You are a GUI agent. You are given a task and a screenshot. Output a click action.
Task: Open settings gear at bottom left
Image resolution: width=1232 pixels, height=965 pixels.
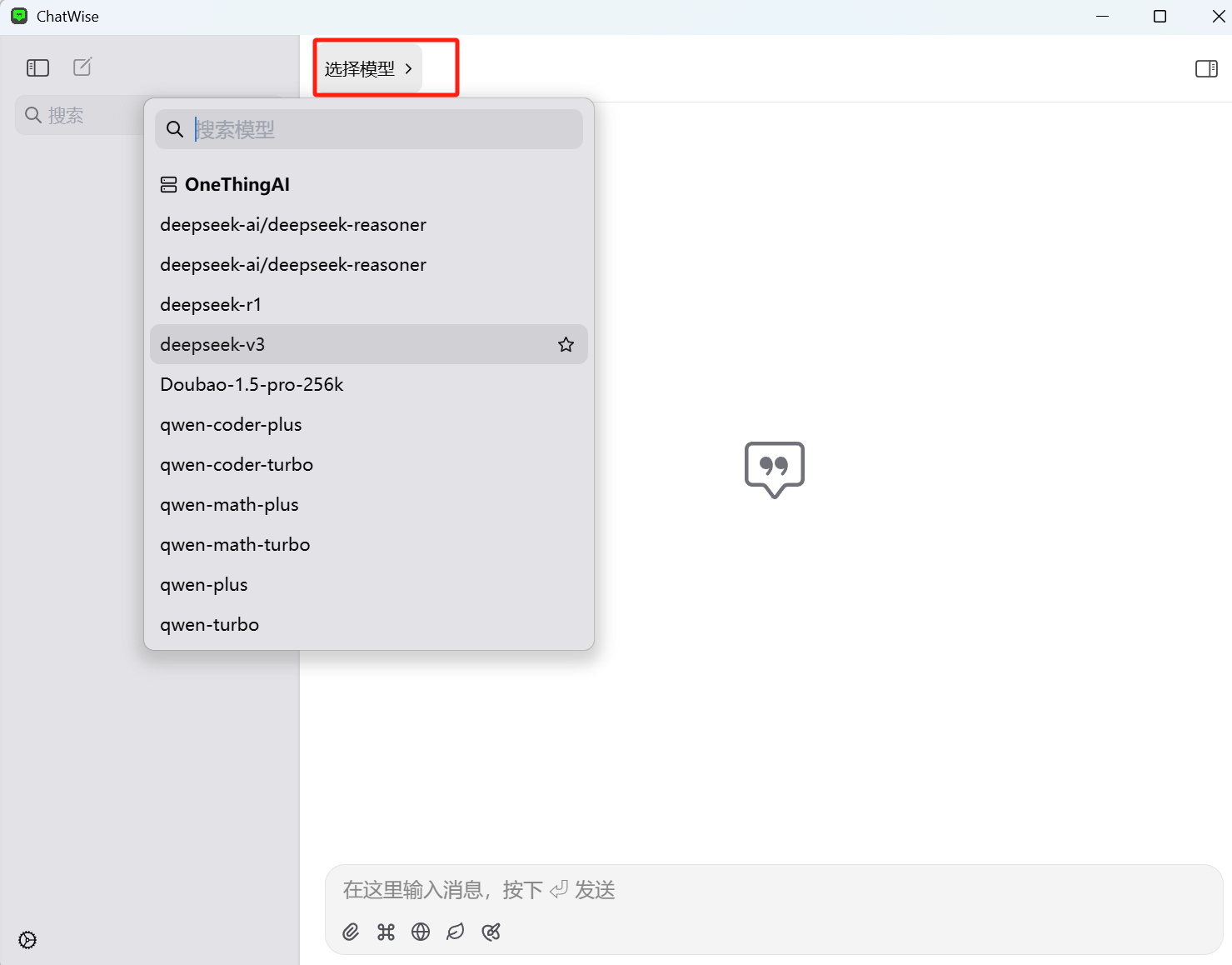(27, 940)
